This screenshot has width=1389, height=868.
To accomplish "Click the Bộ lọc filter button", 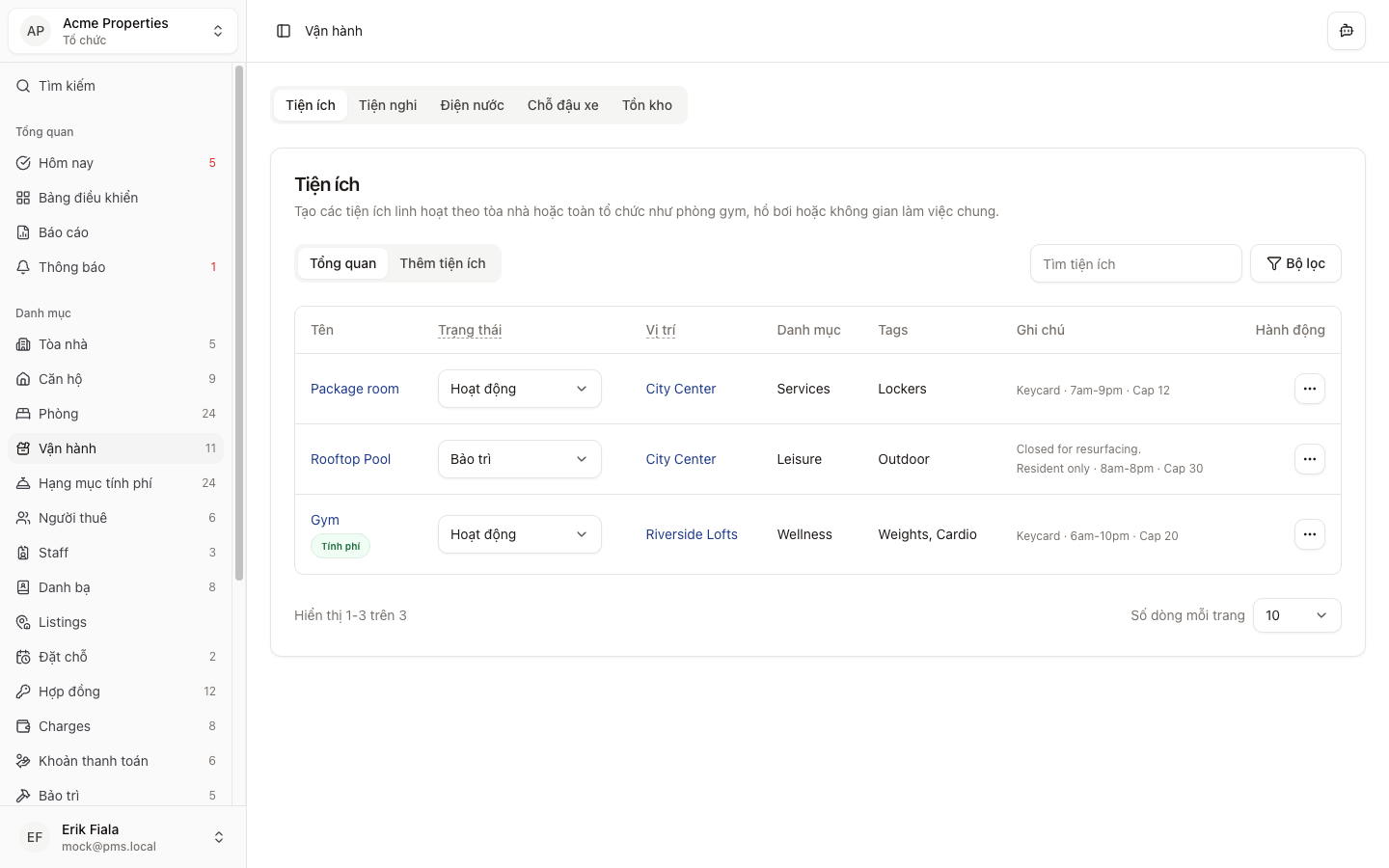I will (x=1295, y=263).
